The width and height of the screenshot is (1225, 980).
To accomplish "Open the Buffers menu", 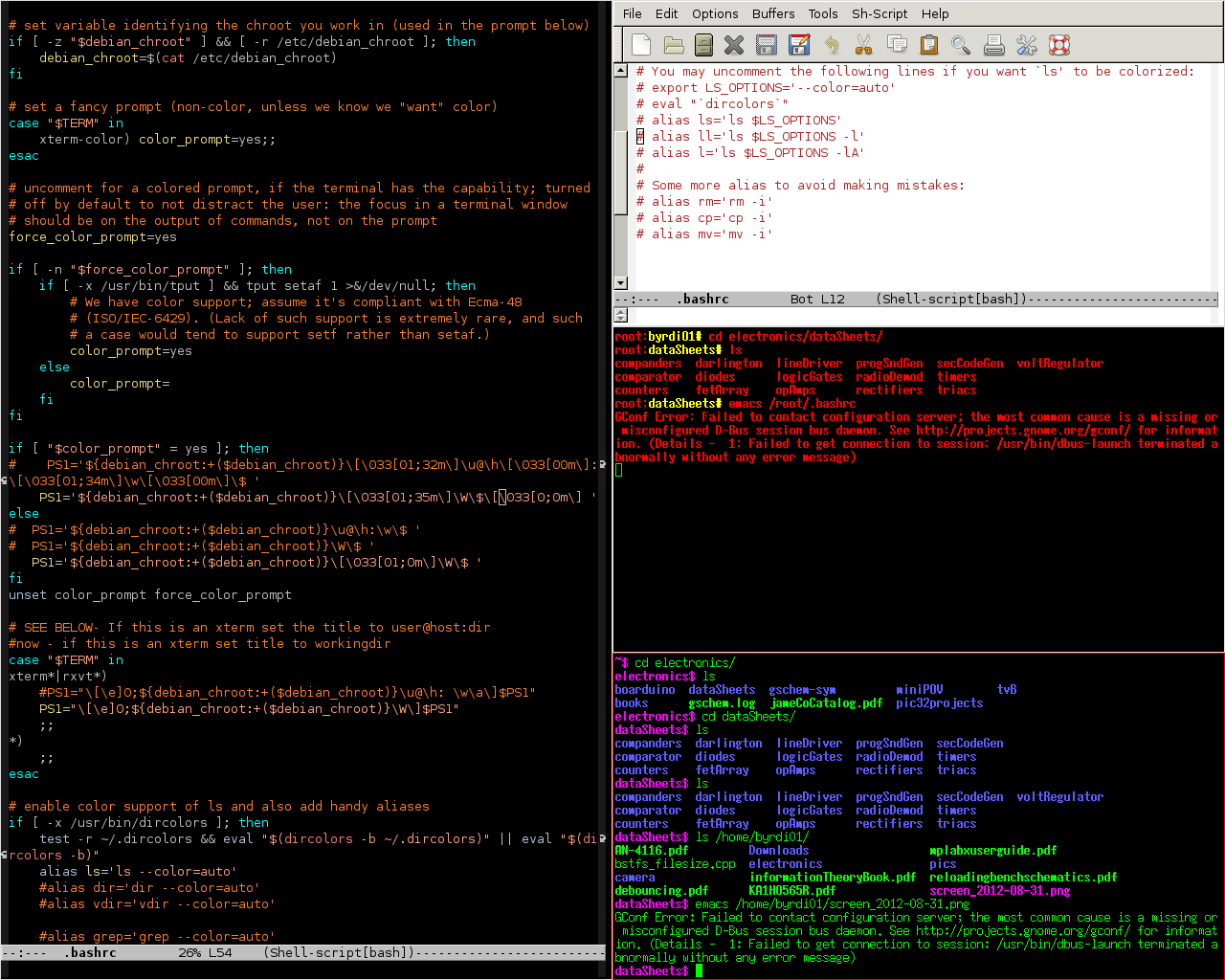I will [x=772, y=13].
